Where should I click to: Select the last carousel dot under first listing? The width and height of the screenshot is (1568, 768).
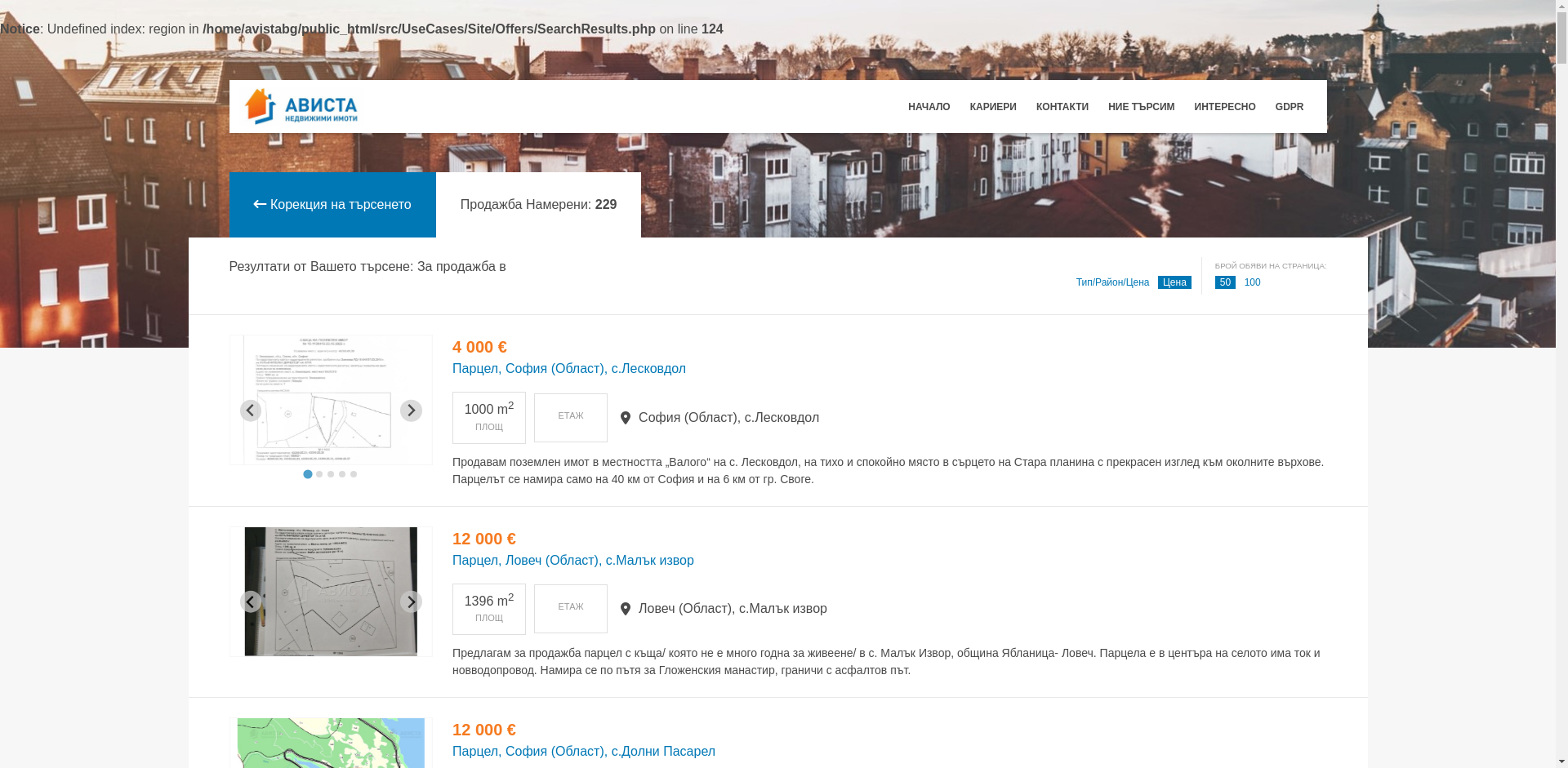coord(354,474)
